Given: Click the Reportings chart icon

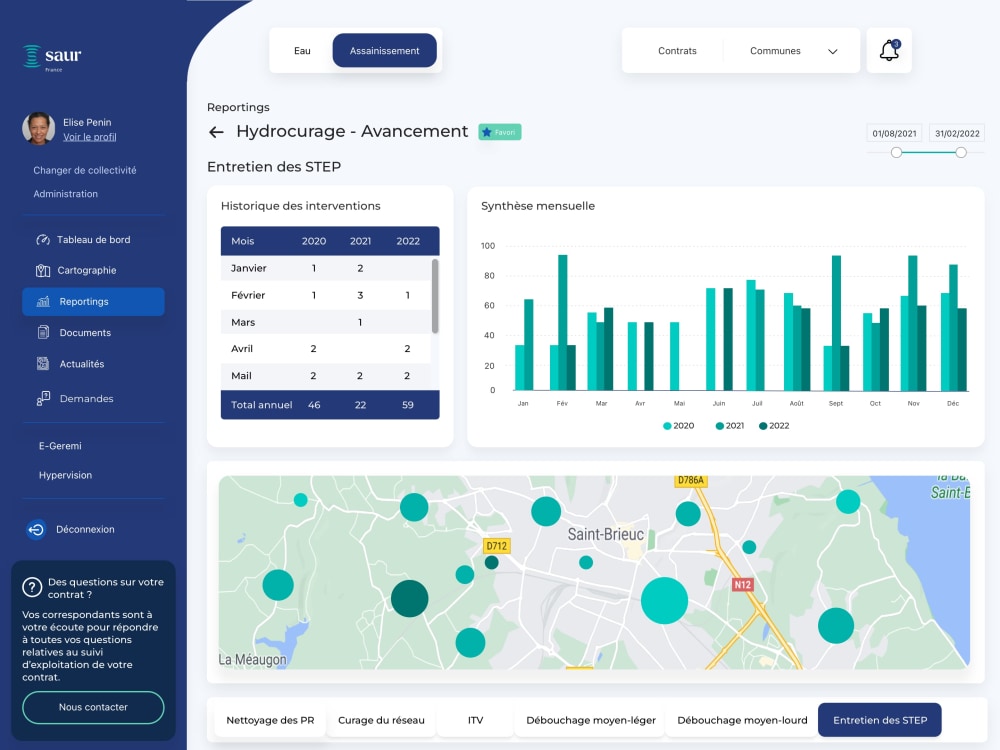Looking at the screenshot, I should [x=43, y=302].
